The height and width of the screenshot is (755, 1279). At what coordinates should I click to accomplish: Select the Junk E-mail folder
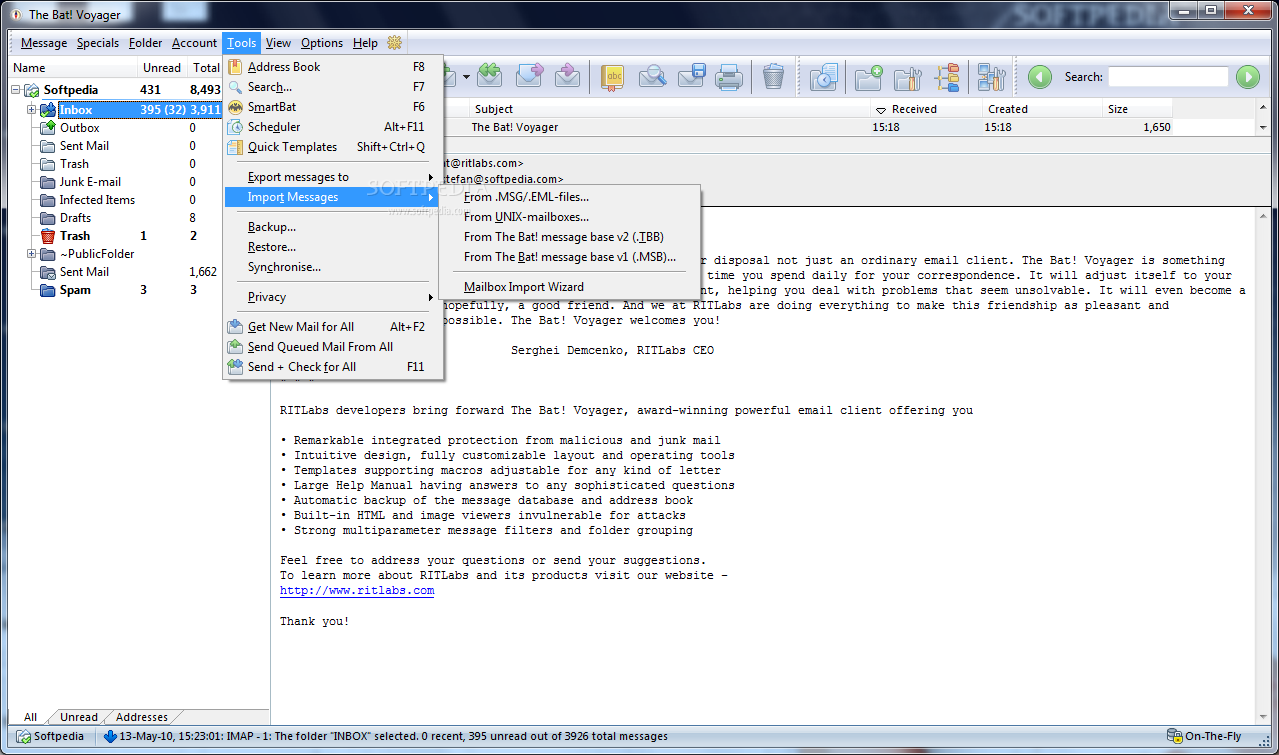(90, 182)
